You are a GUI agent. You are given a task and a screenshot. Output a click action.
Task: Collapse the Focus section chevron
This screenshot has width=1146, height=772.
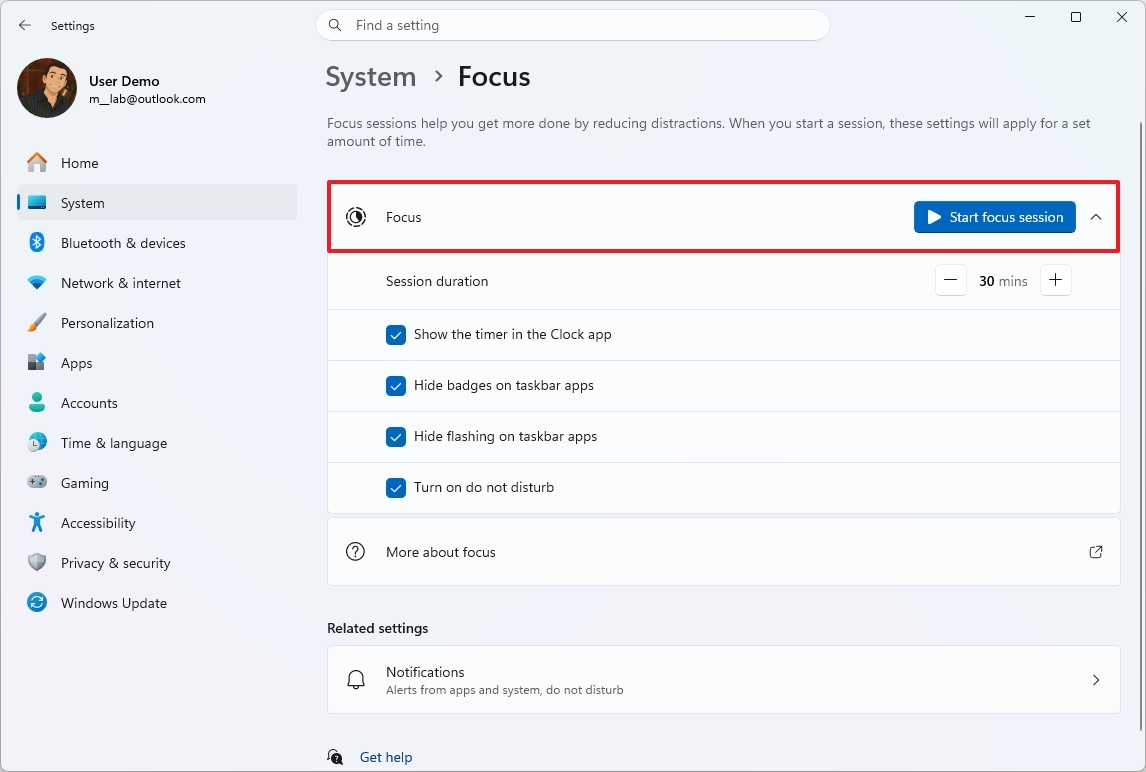click(1096, 217)
